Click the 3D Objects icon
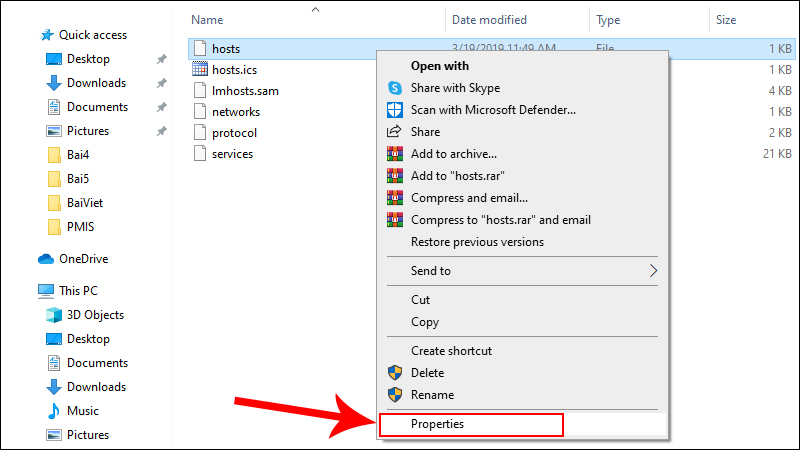The image size is (800, 450). [54, 315]
